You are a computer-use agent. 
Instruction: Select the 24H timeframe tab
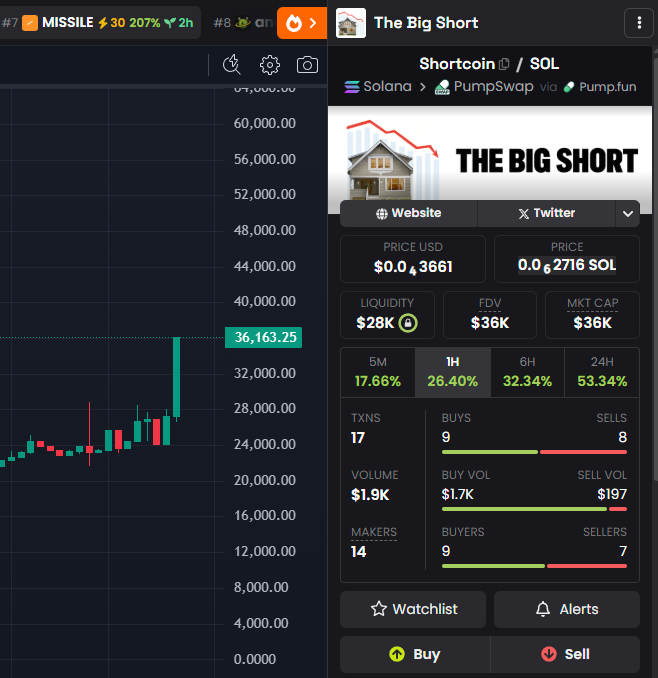pyautogui.click(x=602, y=372)
